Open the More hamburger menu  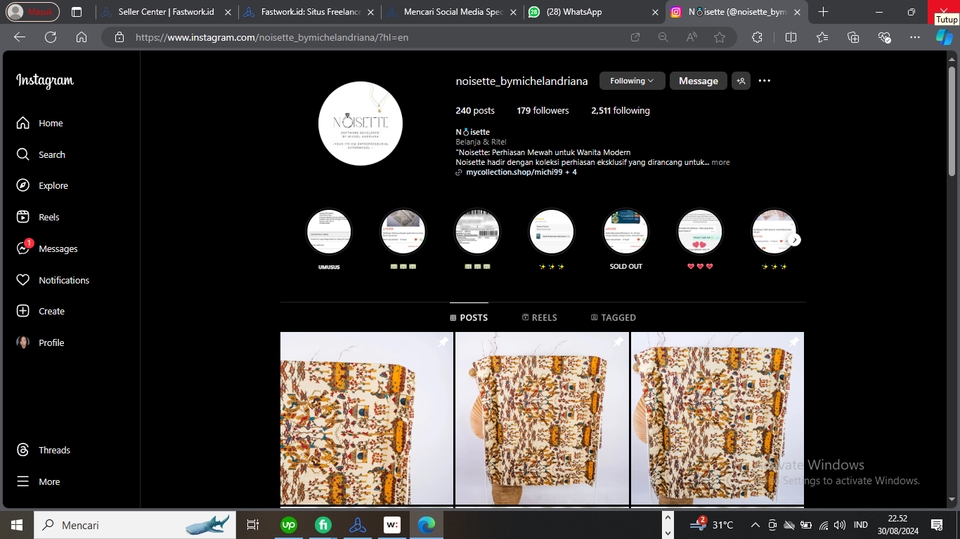(x=37, y=481)
